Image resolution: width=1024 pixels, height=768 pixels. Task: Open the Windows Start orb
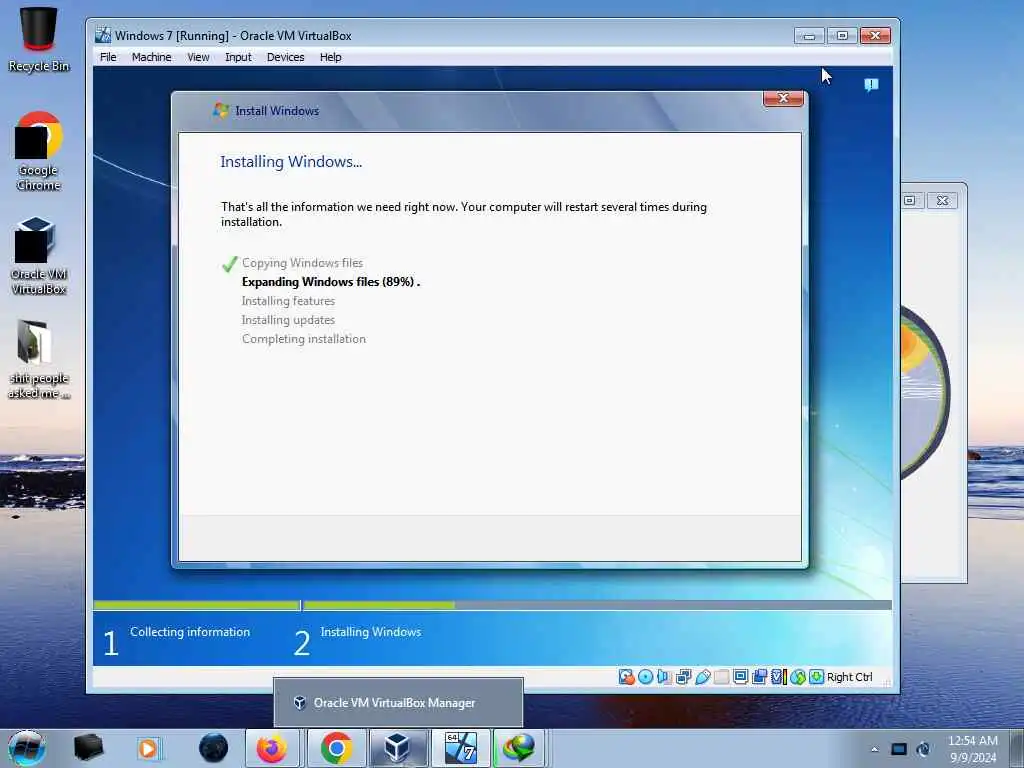(27, 748)
